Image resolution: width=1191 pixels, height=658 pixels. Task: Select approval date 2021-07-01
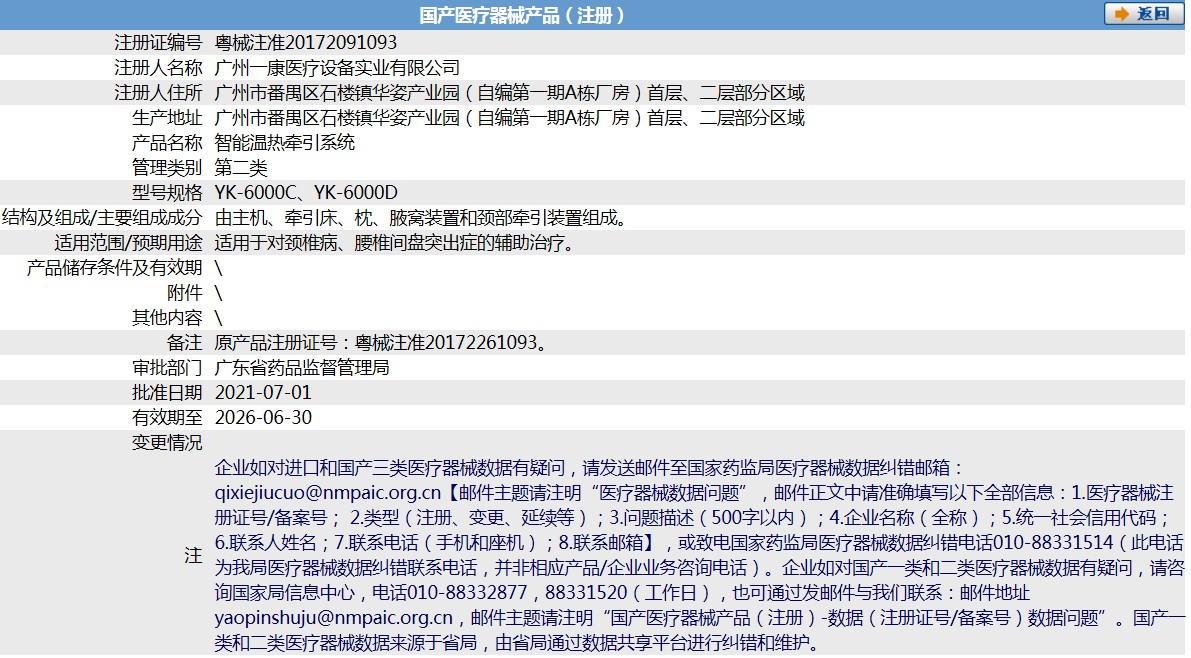coord(263,393)
